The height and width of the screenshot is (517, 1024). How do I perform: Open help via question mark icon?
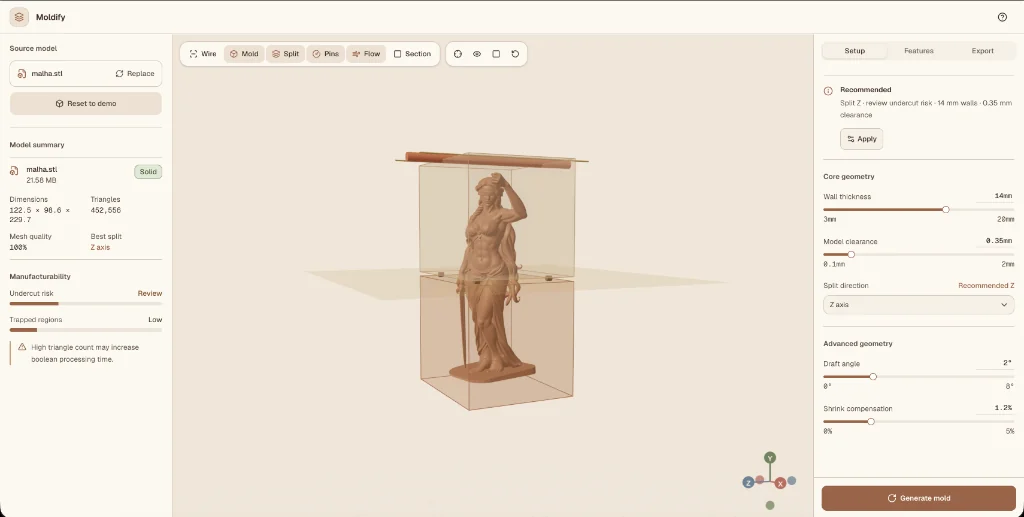tap(1002, 17)
